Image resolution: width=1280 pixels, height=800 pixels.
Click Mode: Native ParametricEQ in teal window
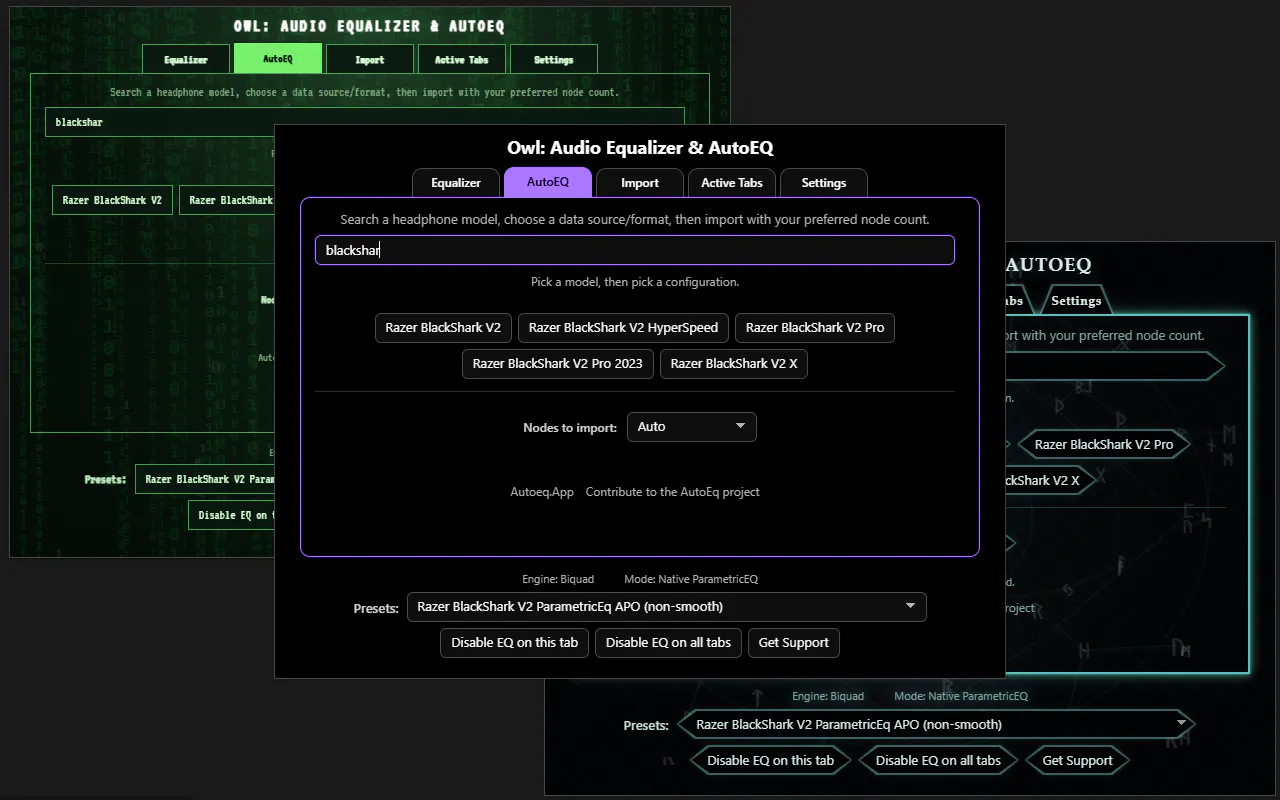[961, 696]
